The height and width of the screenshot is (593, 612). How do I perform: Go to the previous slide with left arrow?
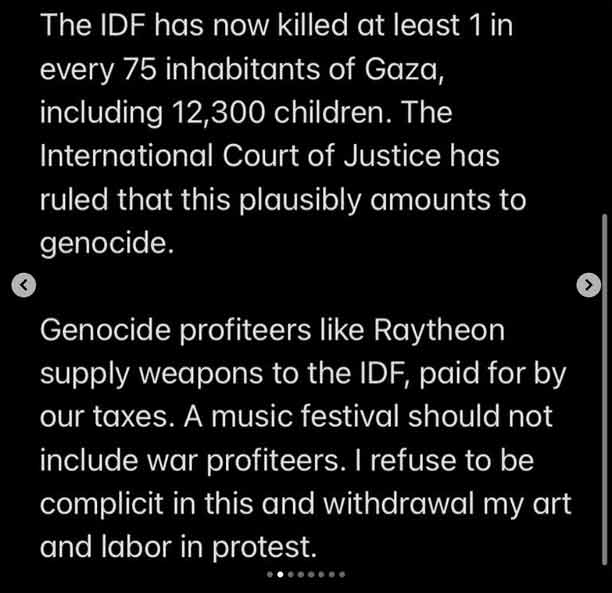[24, 285]
